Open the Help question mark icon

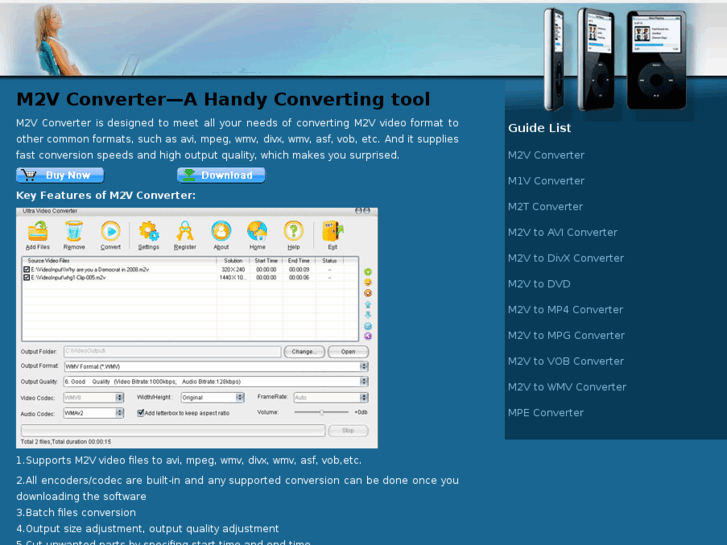[x=293, y=231]
